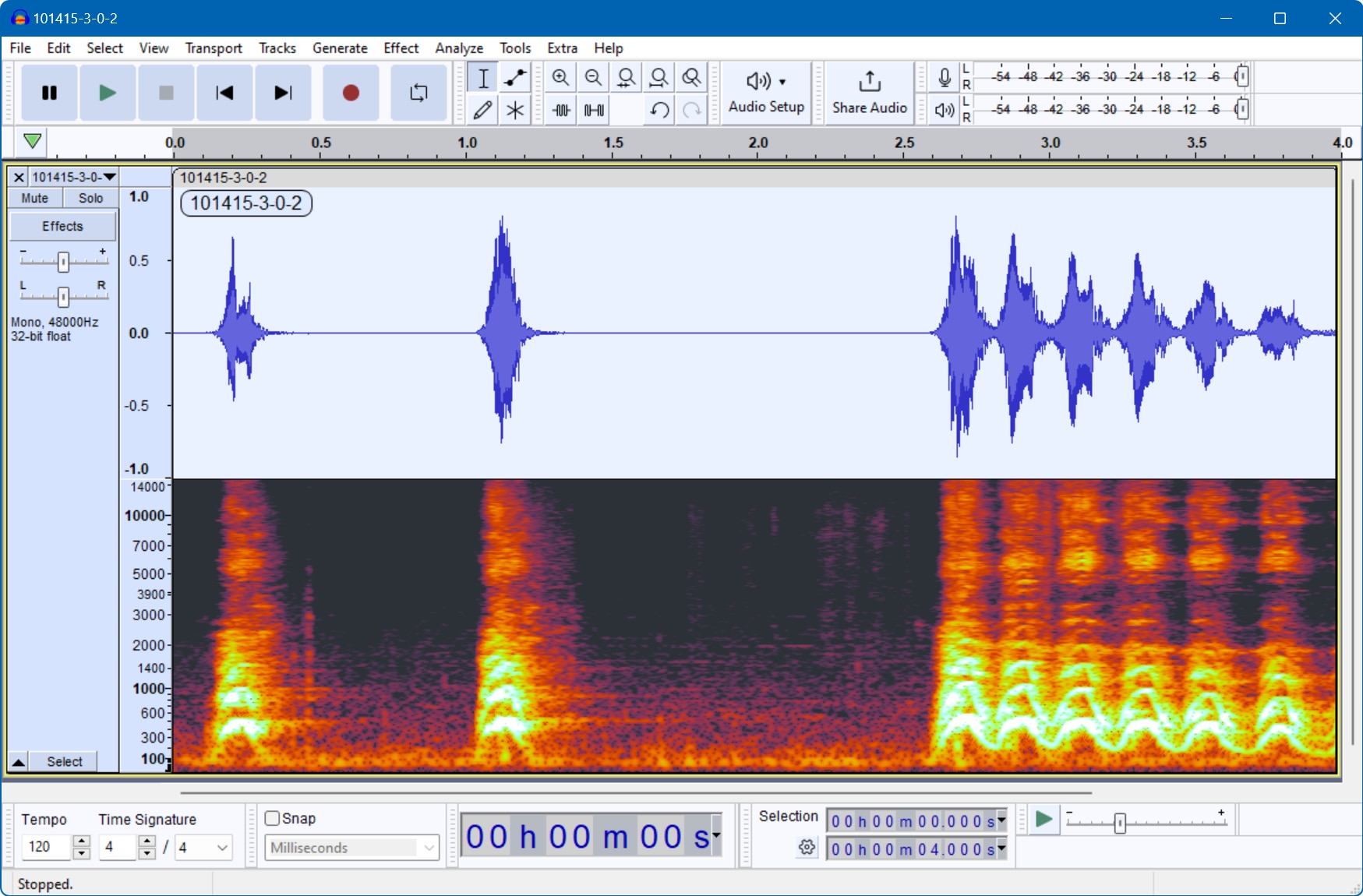Viewport: 1363px width, 896px height.
Task: Click the Undo arrow
Action: [x=659, y=110]
